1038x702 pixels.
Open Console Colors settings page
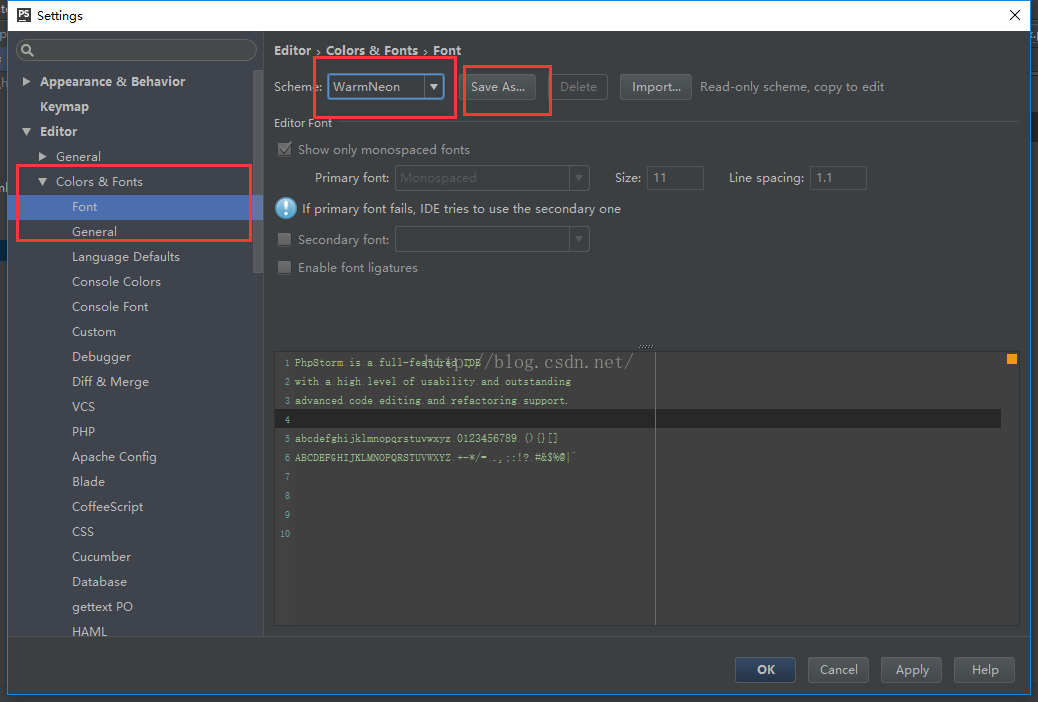tap(117, 282)
